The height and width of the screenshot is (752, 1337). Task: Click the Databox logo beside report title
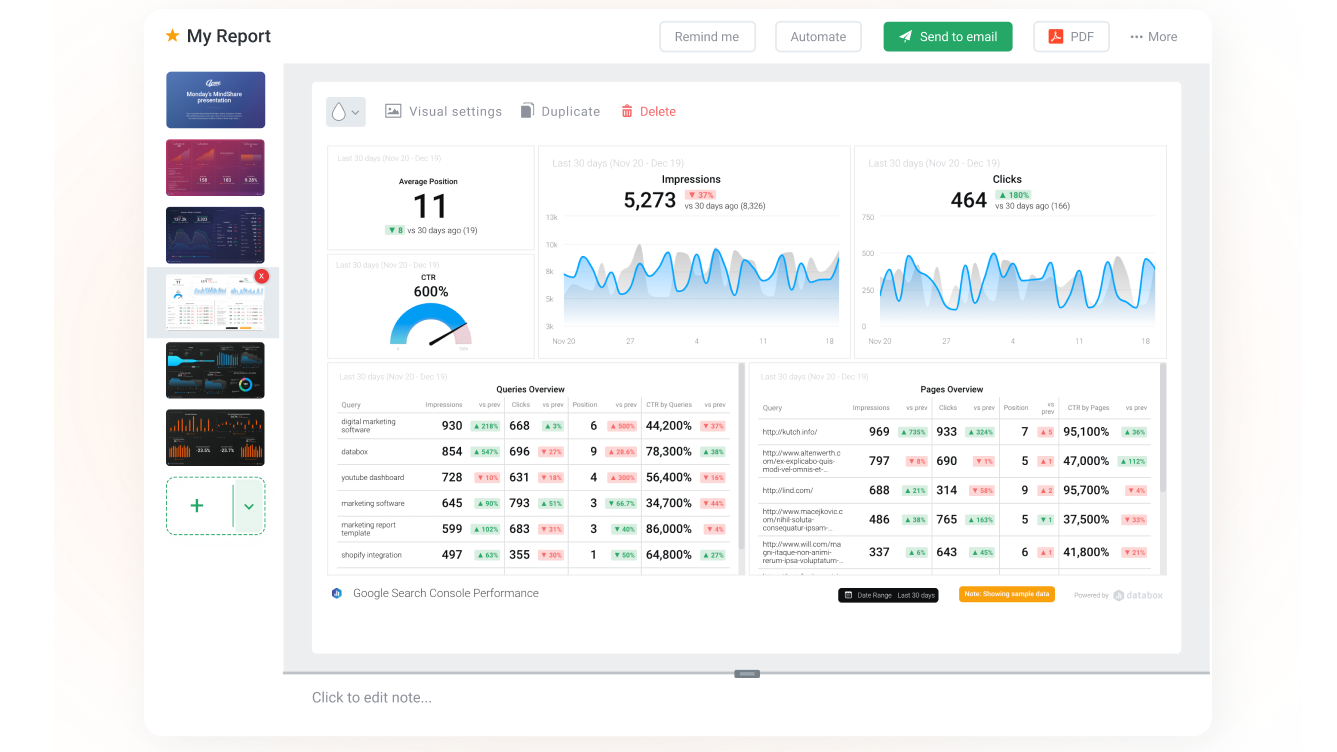[337, 593]
